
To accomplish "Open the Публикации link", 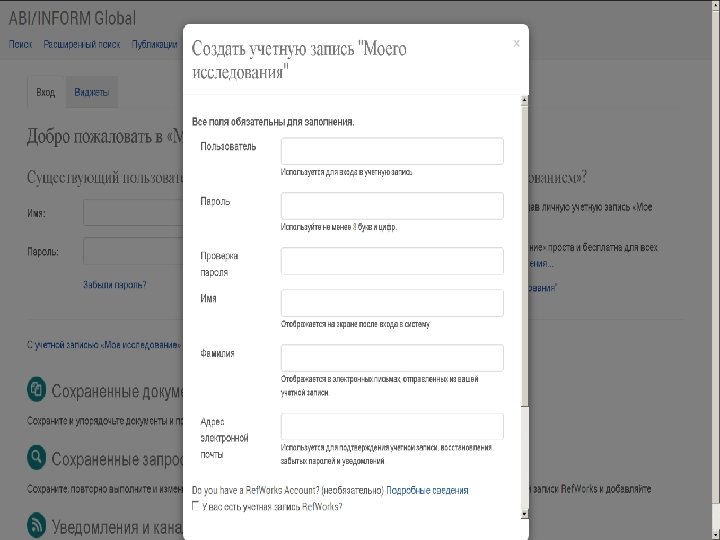I will tap(154, 45).
